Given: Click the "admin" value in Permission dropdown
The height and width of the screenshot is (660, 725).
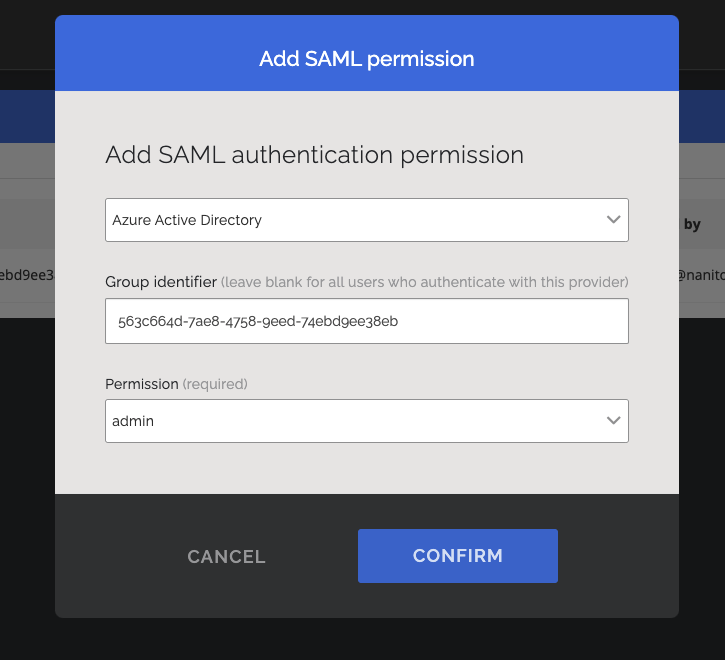Looking at the screenshot, I should [133, 421].
